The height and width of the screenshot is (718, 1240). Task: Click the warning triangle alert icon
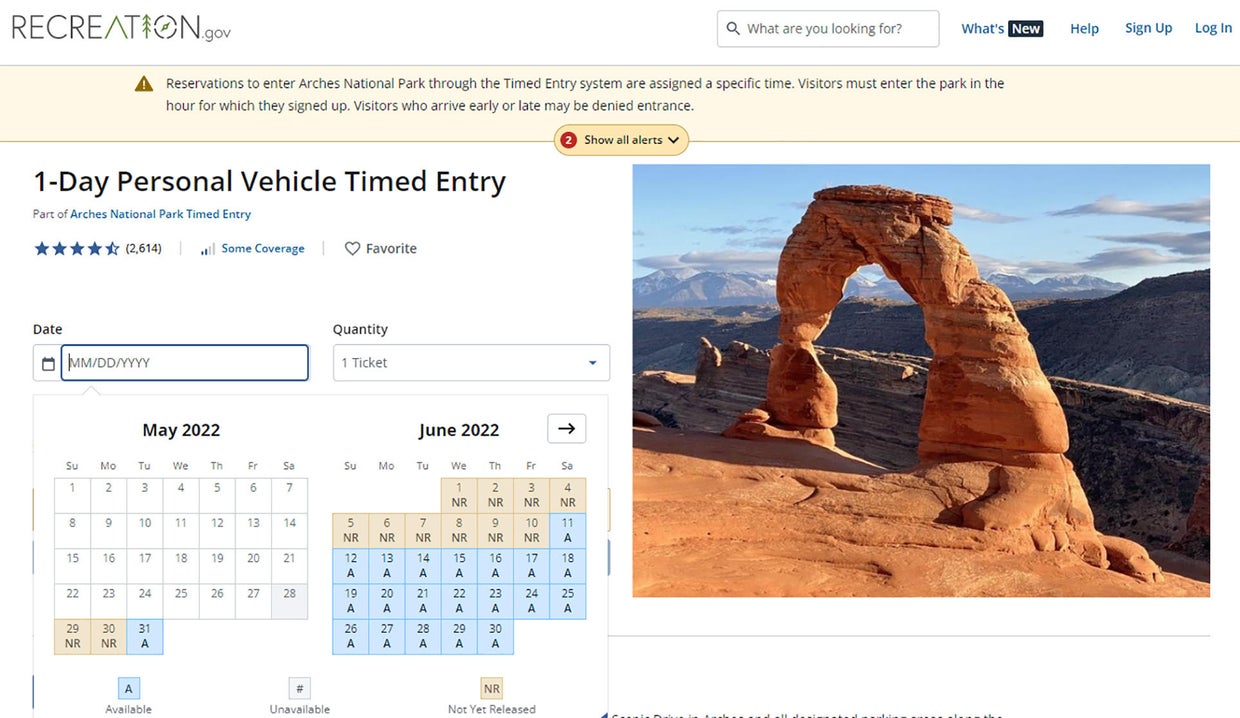pyautogui.click(x=145, y=84)
